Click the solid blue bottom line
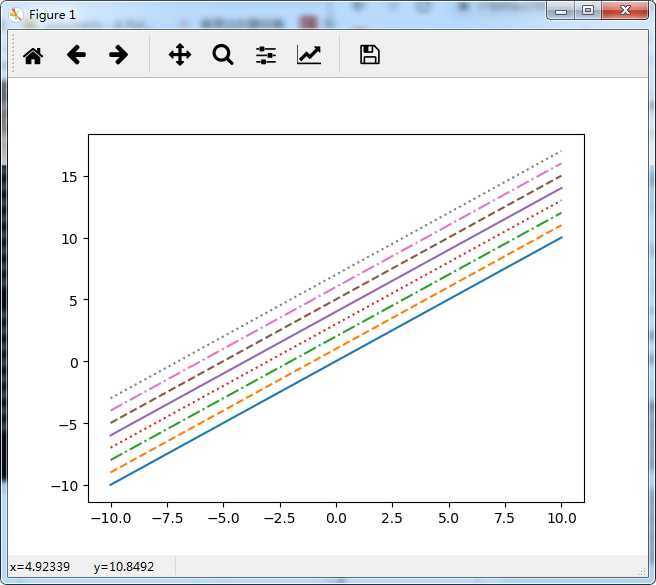The height and width of the screenshot is (585, 656). 336,361
